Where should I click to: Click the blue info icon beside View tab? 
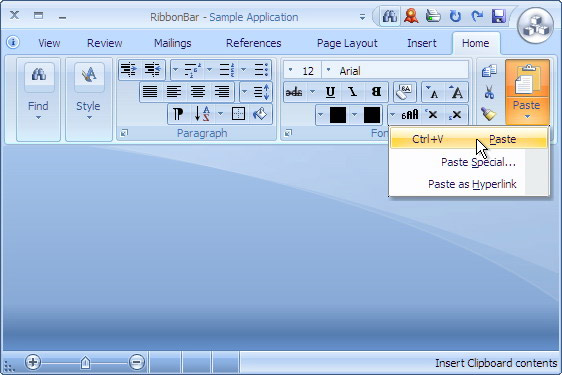13,42
